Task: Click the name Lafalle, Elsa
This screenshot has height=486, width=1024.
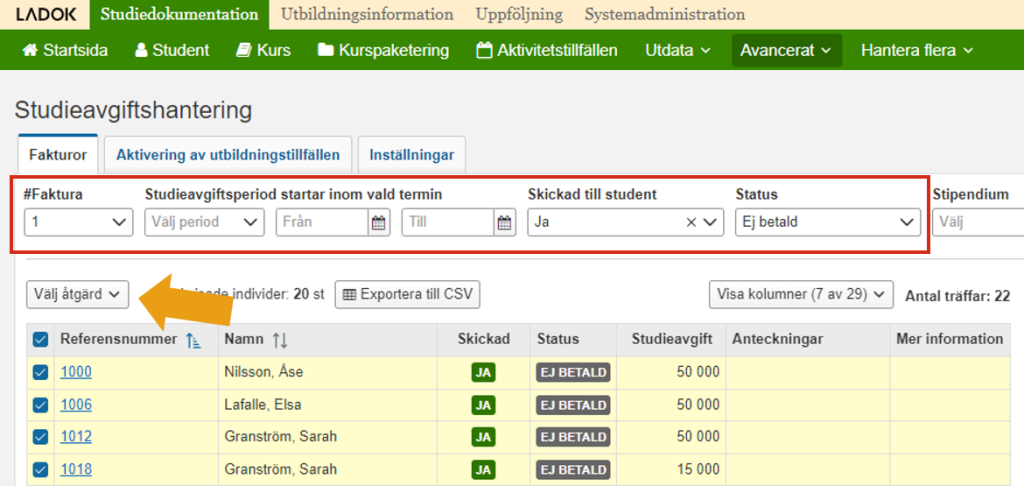Action: click(x=263, y=405)
